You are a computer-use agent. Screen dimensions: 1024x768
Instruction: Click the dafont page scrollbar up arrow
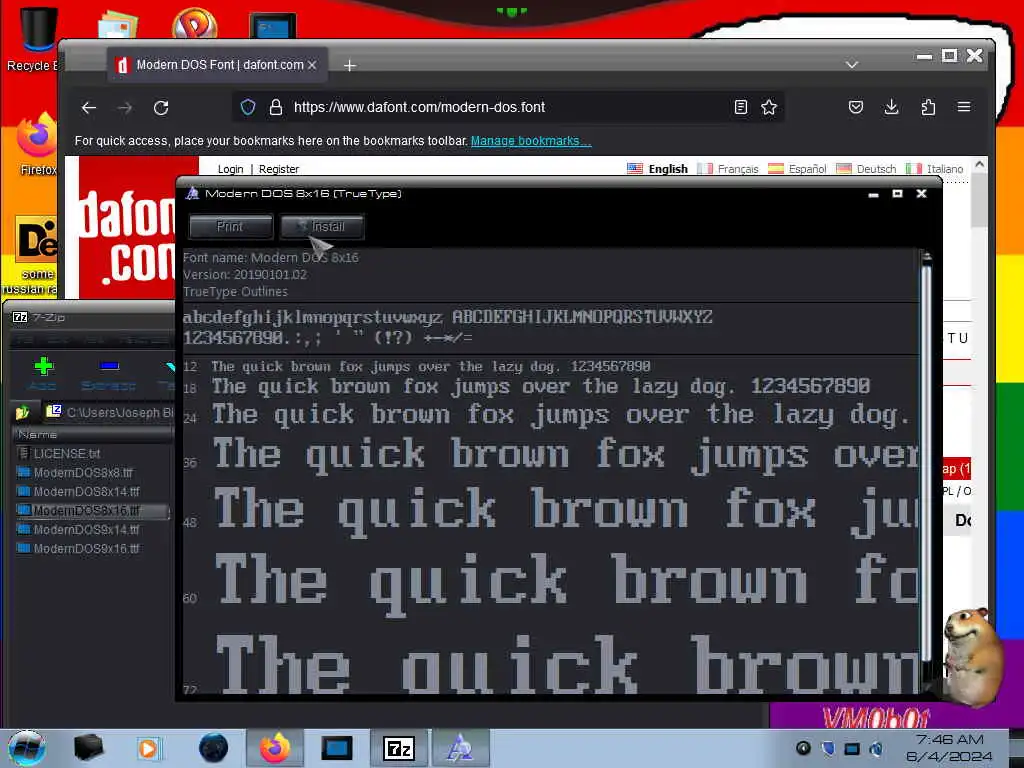pyautogui.click(x=979, y=165)
